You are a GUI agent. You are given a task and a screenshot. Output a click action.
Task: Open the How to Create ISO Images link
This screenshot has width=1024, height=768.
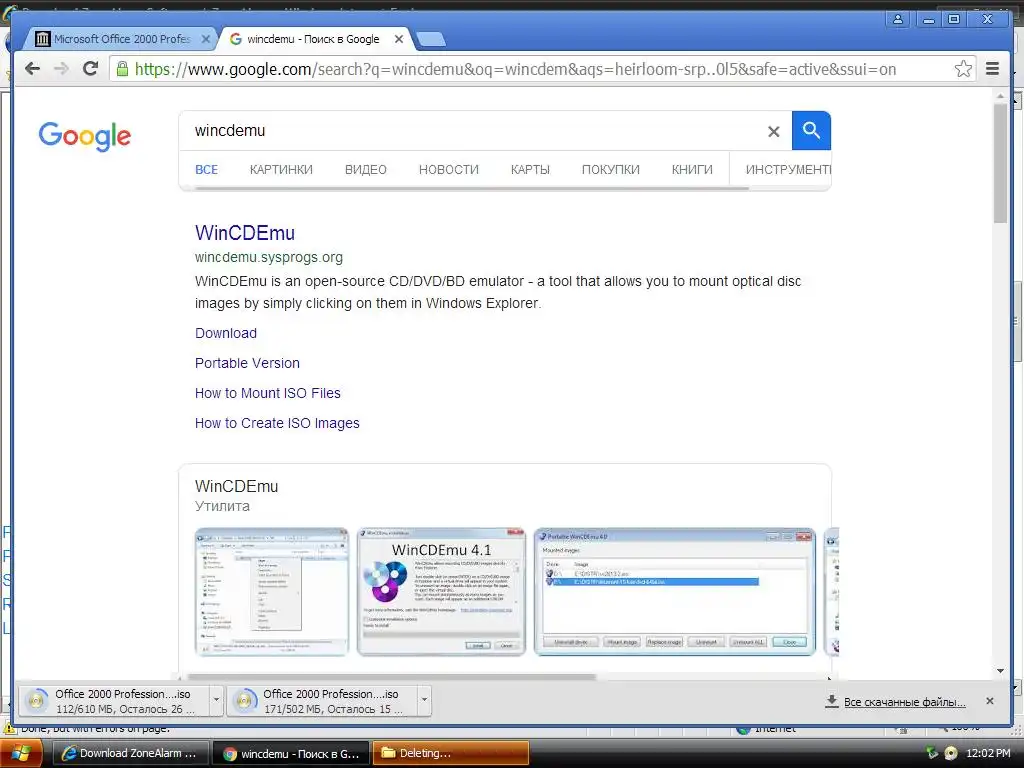click(x=277, y=423)
